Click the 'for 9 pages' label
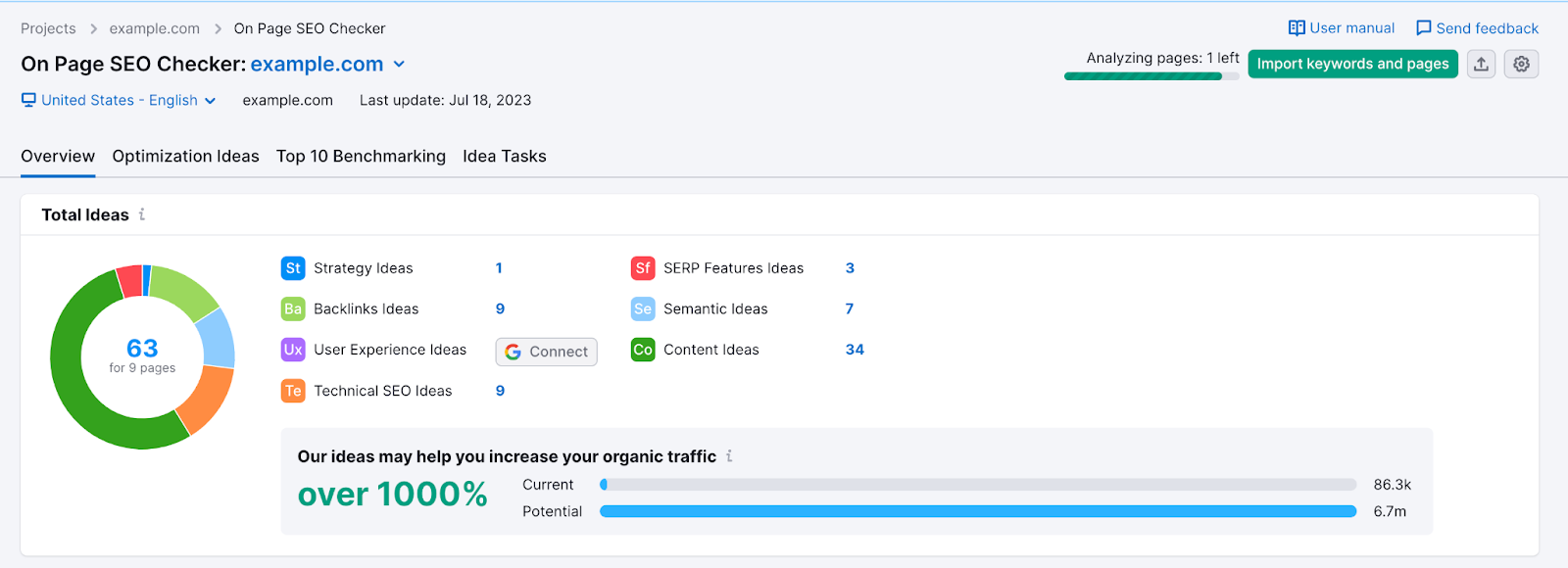This screenshot has width=1568, height=568. pyautogui.click(x=142, y=368)
